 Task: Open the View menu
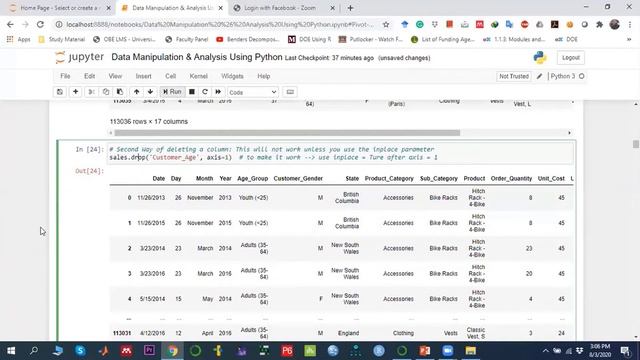pyautogui.click(x=115, y=76)
